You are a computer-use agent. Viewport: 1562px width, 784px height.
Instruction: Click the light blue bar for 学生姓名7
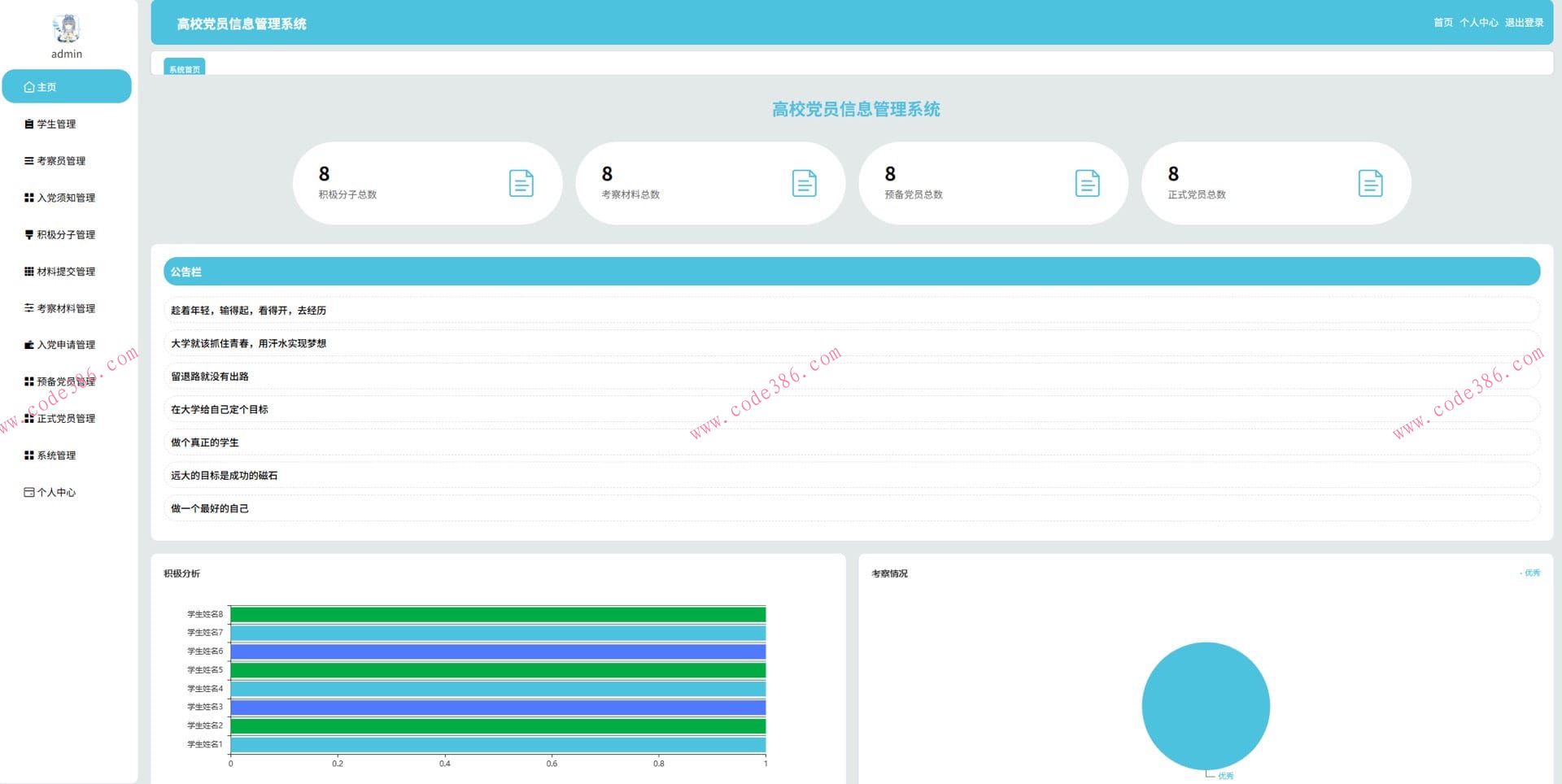[498, 633]
